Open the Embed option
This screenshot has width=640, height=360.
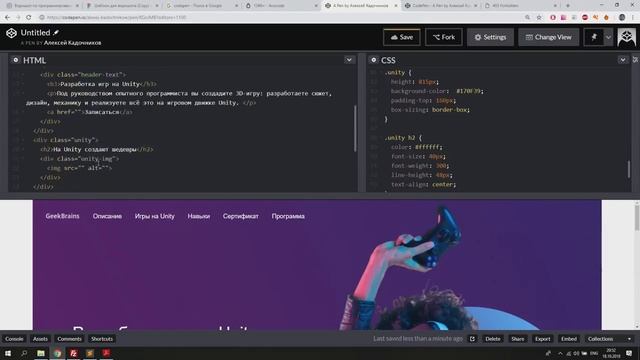coord(569,339)
